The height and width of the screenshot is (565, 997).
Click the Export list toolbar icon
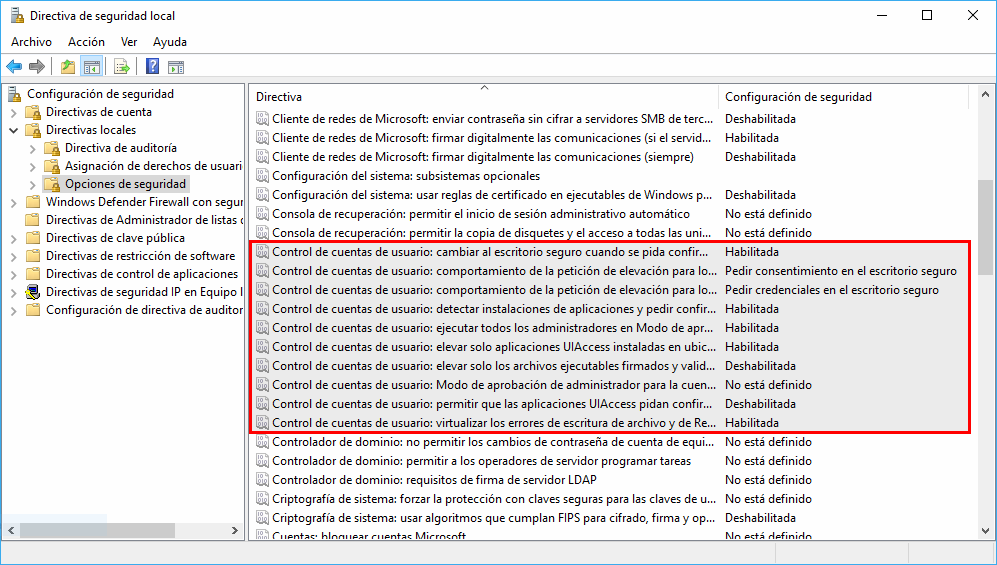tap(122, 67)
